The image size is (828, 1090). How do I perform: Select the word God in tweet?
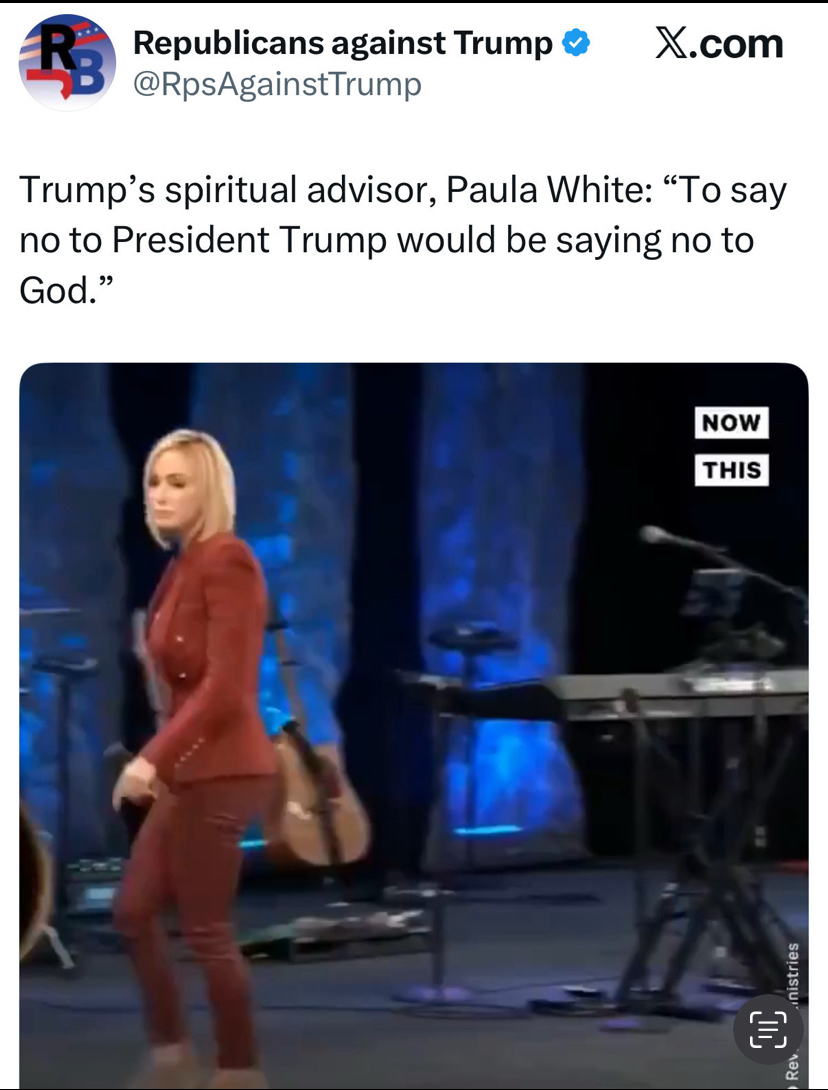54,290
